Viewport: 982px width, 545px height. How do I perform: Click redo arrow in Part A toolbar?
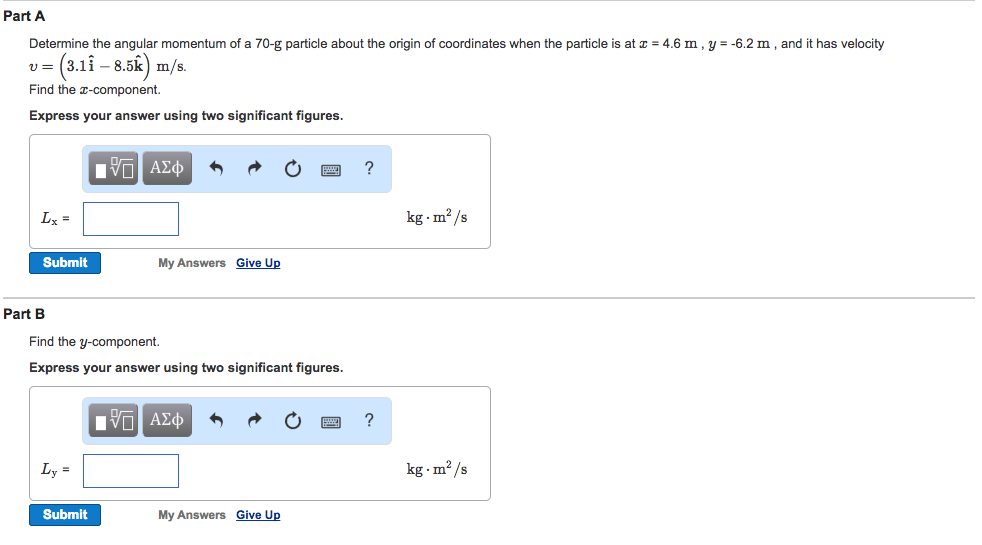click(254, 169)
